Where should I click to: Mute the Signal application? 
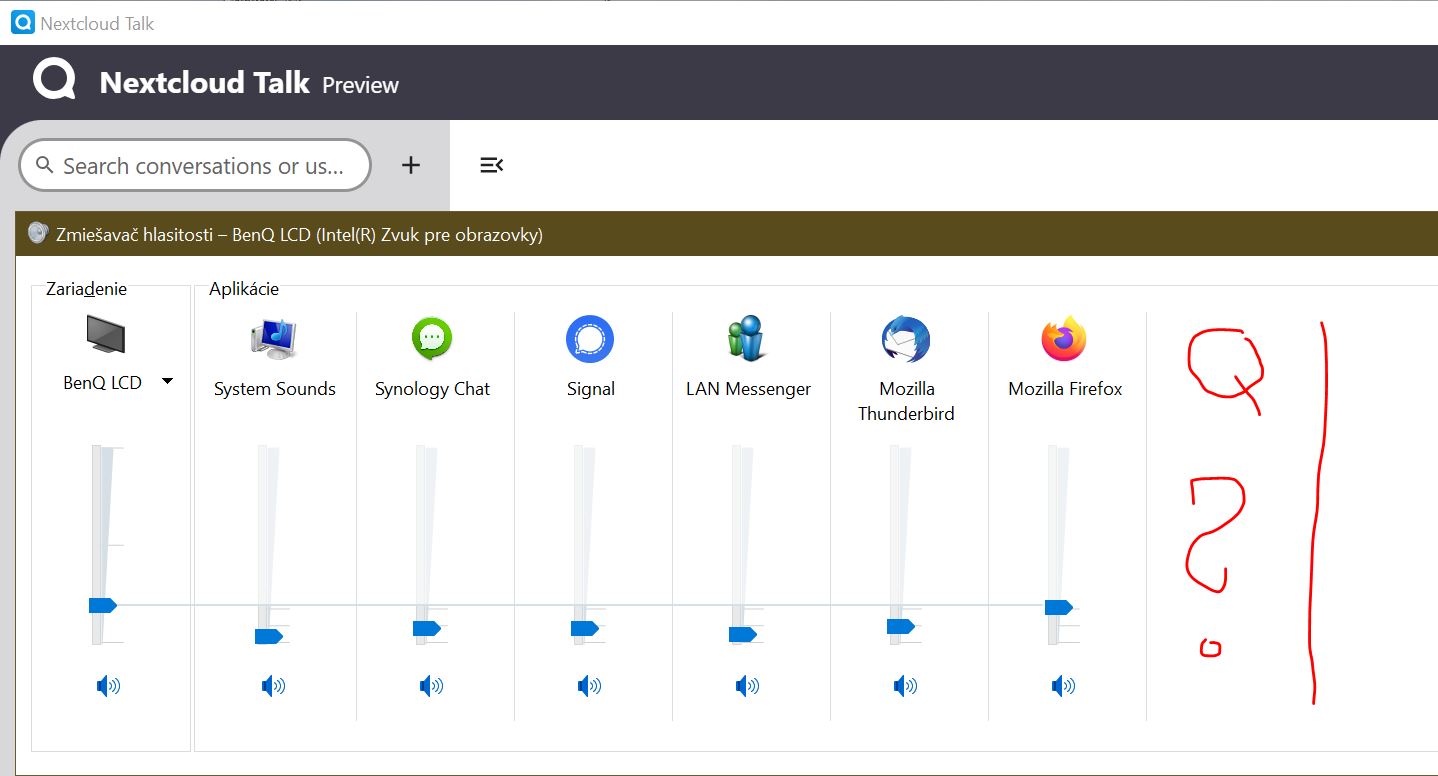click(x=590, y=686)
